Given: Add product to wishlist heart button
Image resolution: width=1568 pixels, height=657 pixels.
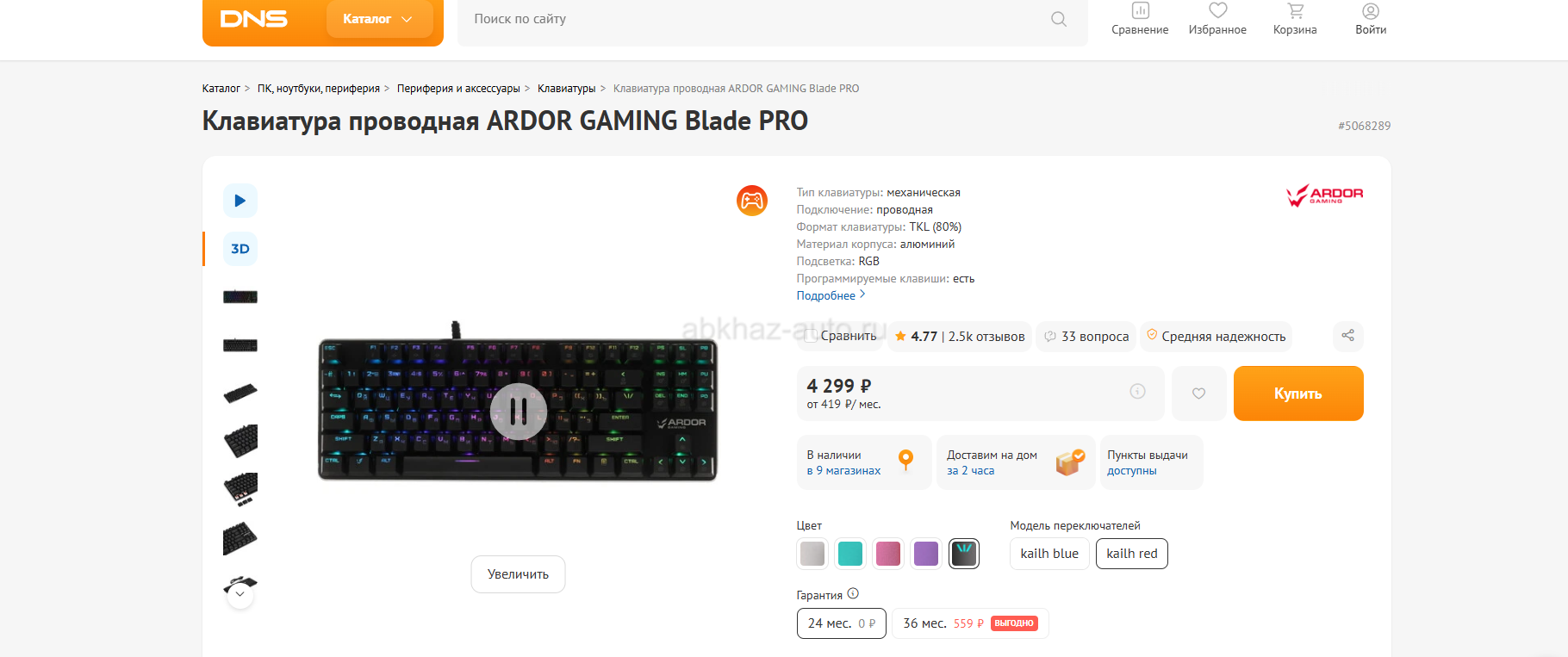Looking at the screenshot, I should 1198,394.
